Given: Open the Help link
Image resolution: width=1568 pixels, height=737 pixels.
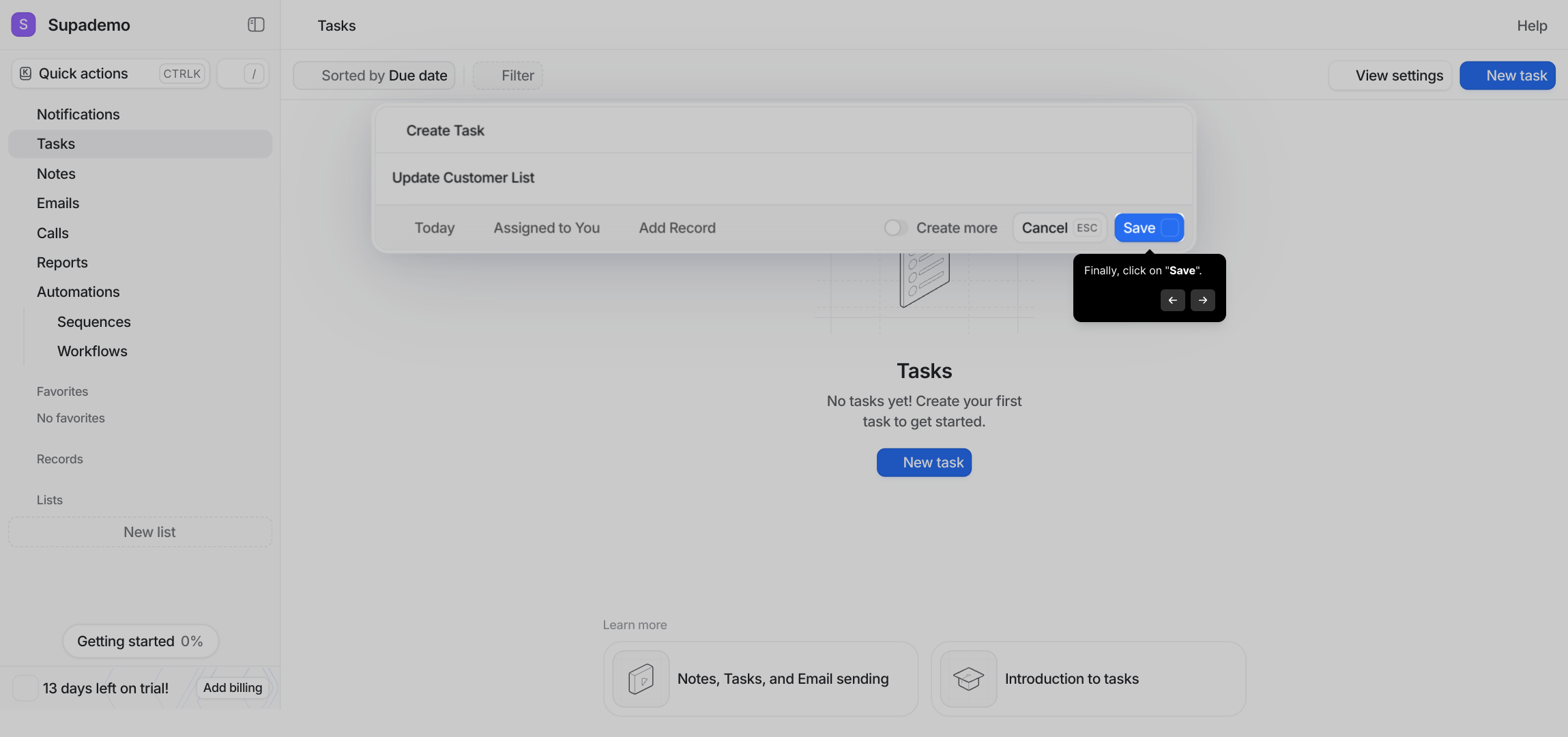Looking at the screenshot, I should [x=1532, y=25].
